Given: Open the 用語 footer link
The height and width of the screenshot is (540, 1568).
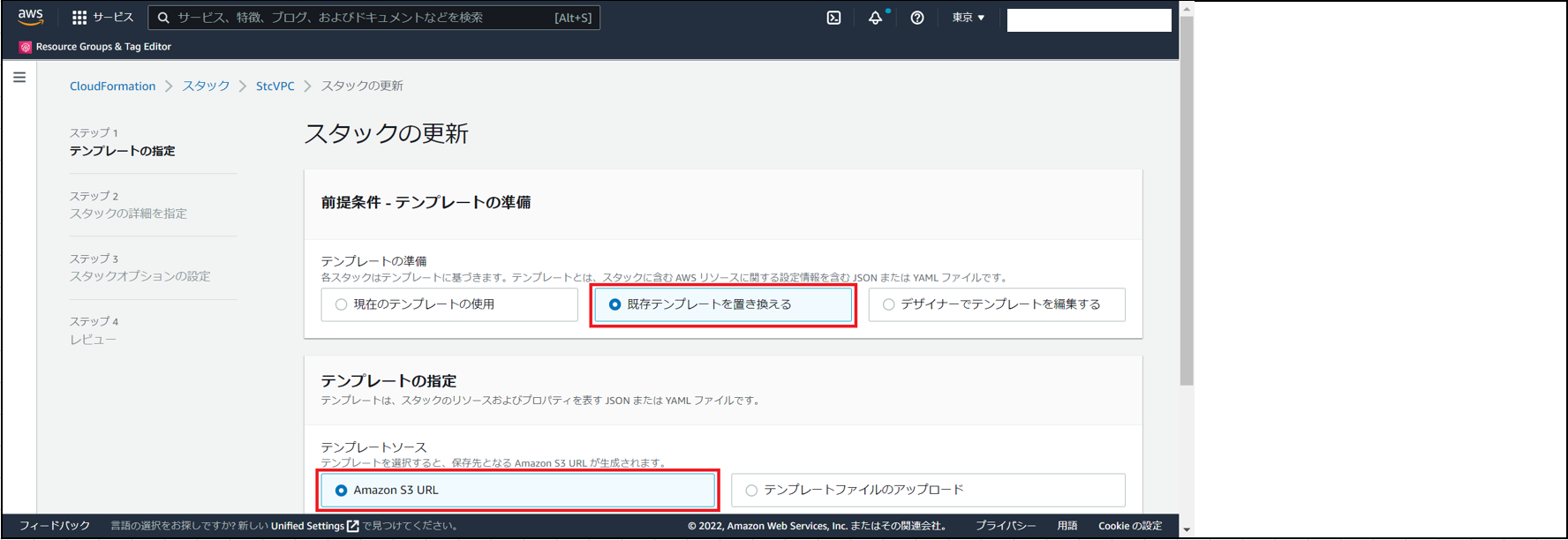Looking at the screenshot, I should pyautogui.click(x=1067, y=526).
